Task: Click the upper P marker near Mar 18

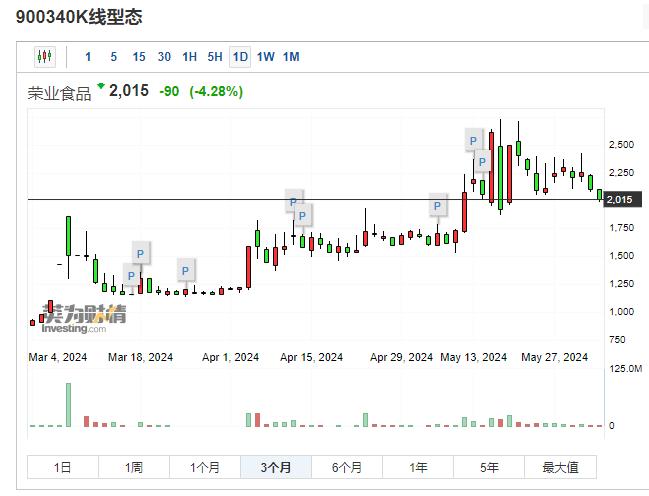Action: click(141, 252)
